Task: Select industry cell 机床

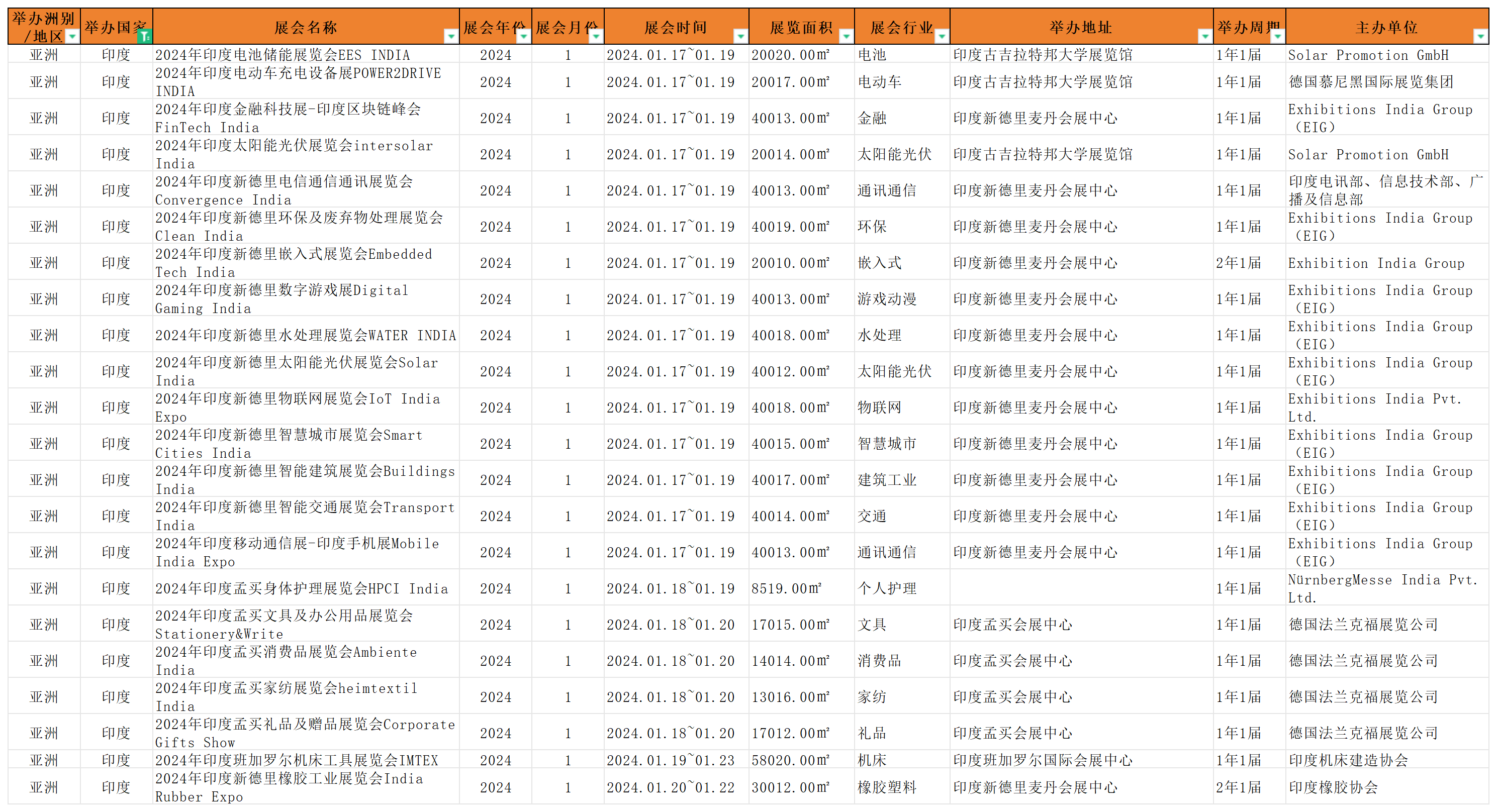Action: click(x=902, y=760)
